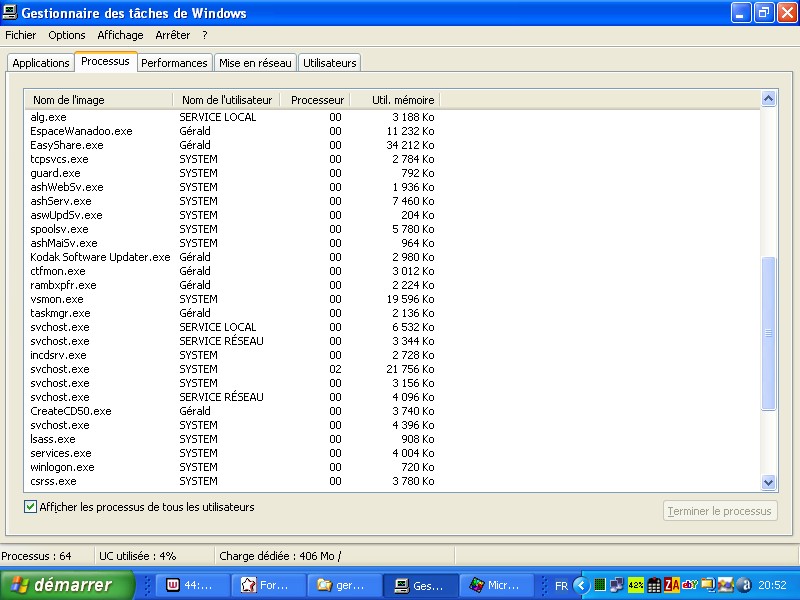The width and height of the screenshot is (800, 600).
Task: Click the colorful picture tray icon
Action: 726,585
